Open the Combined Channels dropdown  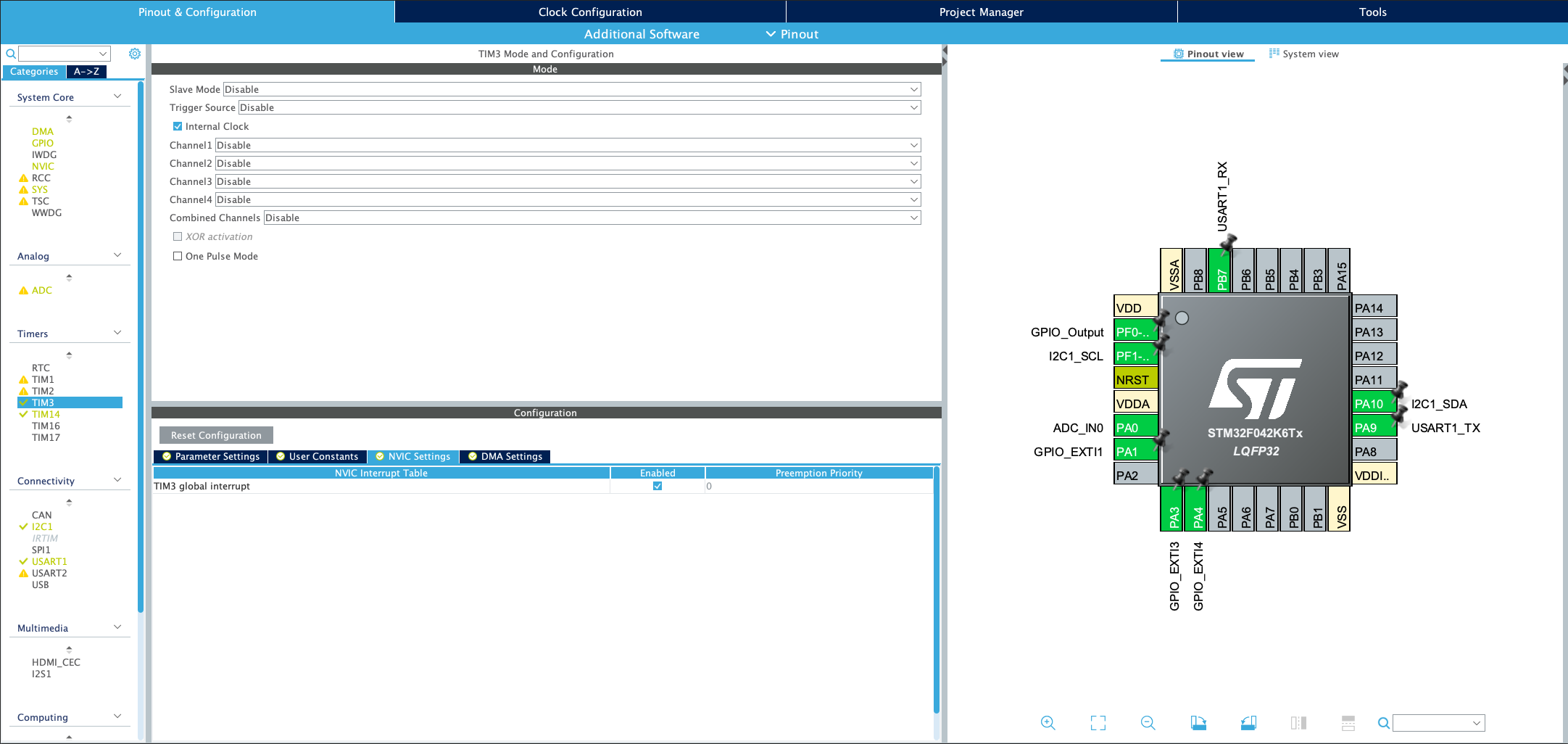pyautogui.click(x=592, y=218)
